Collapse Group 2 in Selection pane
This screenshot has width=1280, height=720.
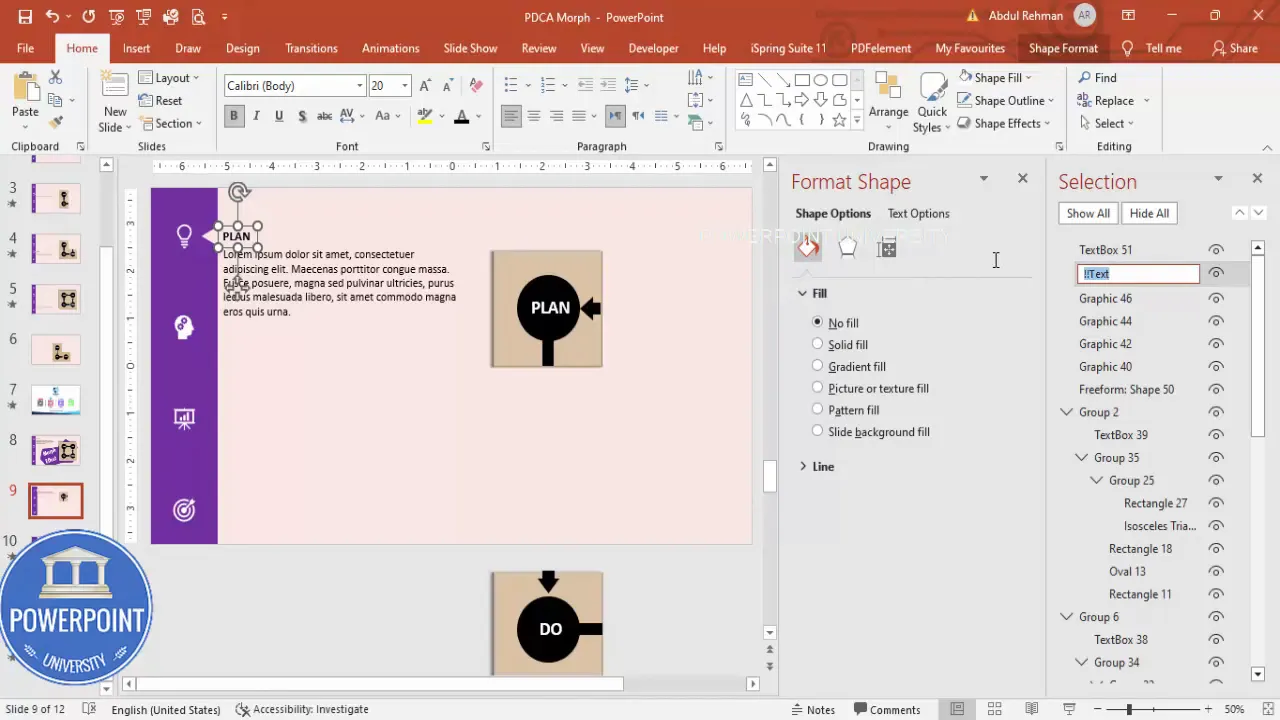(x=1067, y=412)
